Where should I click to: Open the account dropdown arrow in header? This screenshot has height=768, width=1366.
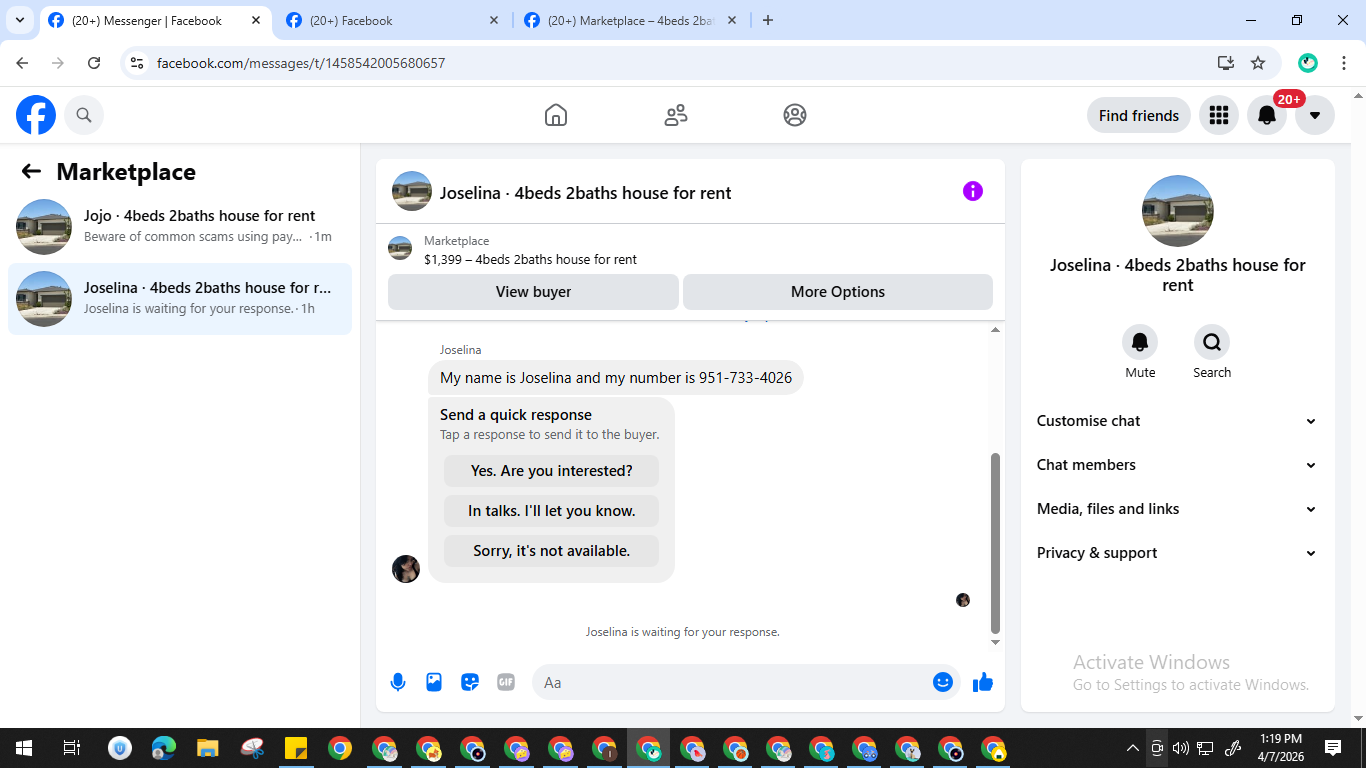coord(1315,115)
